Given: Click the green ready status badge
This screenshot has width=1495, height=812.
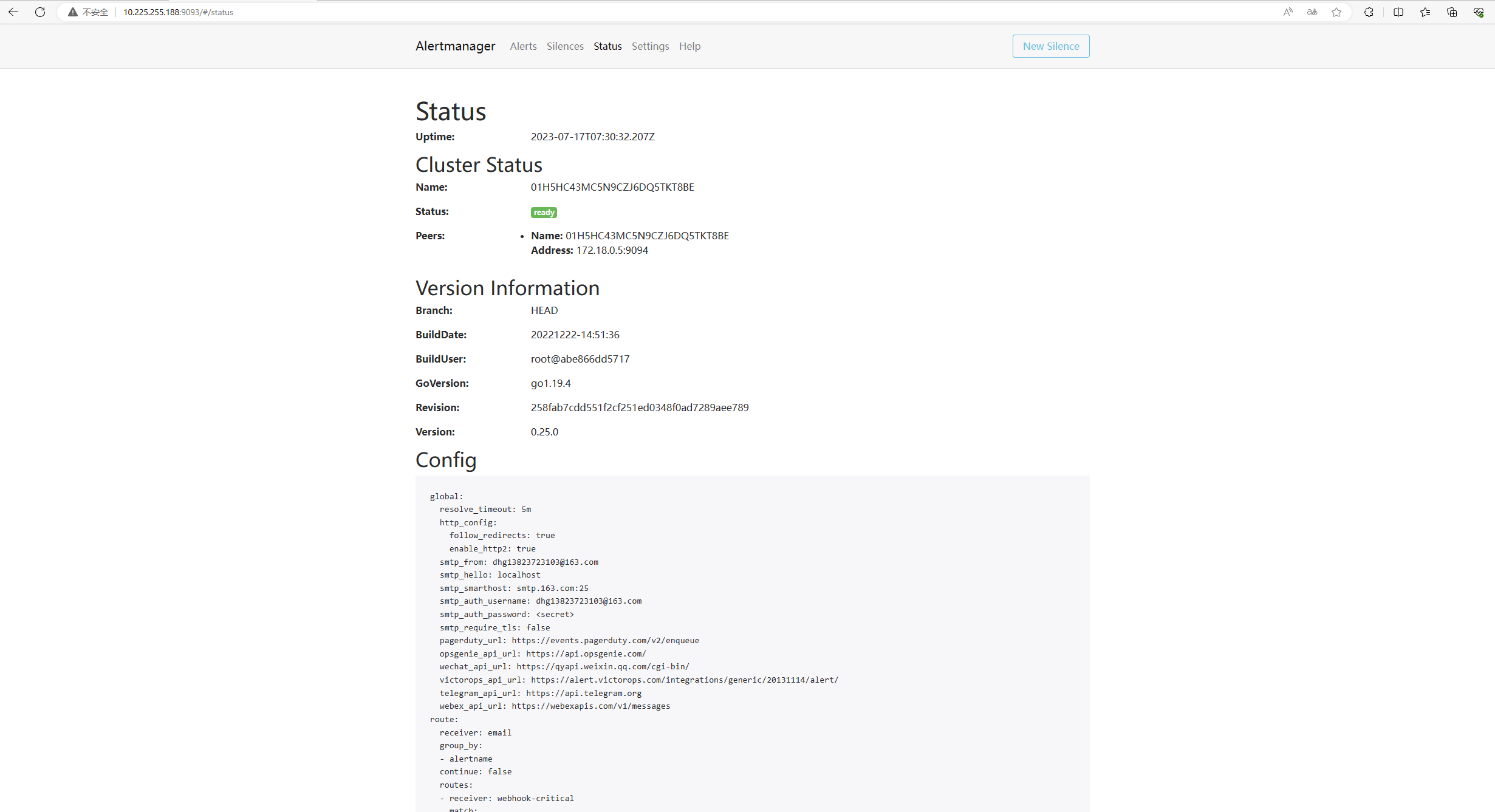Looking at the screenshot, I should pos(543,211).
